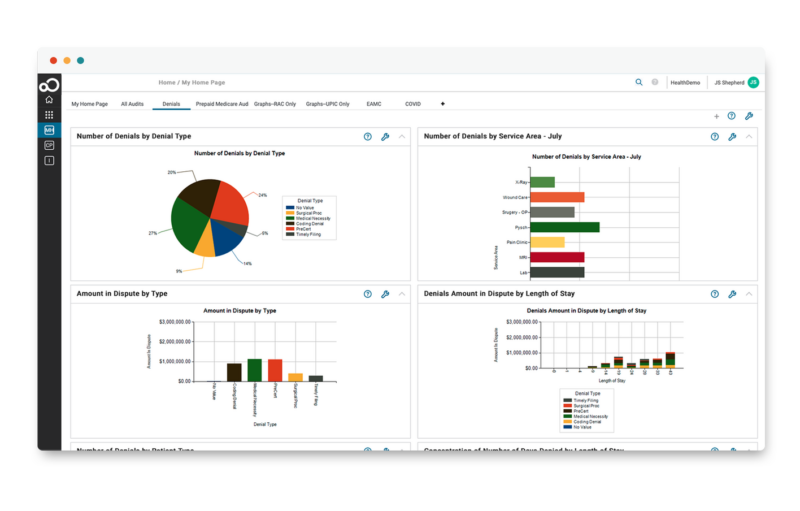Click Coding Denial bar in Amount in Dispute chart
This screenshot has height=511, width=800.
pos(234,372)
